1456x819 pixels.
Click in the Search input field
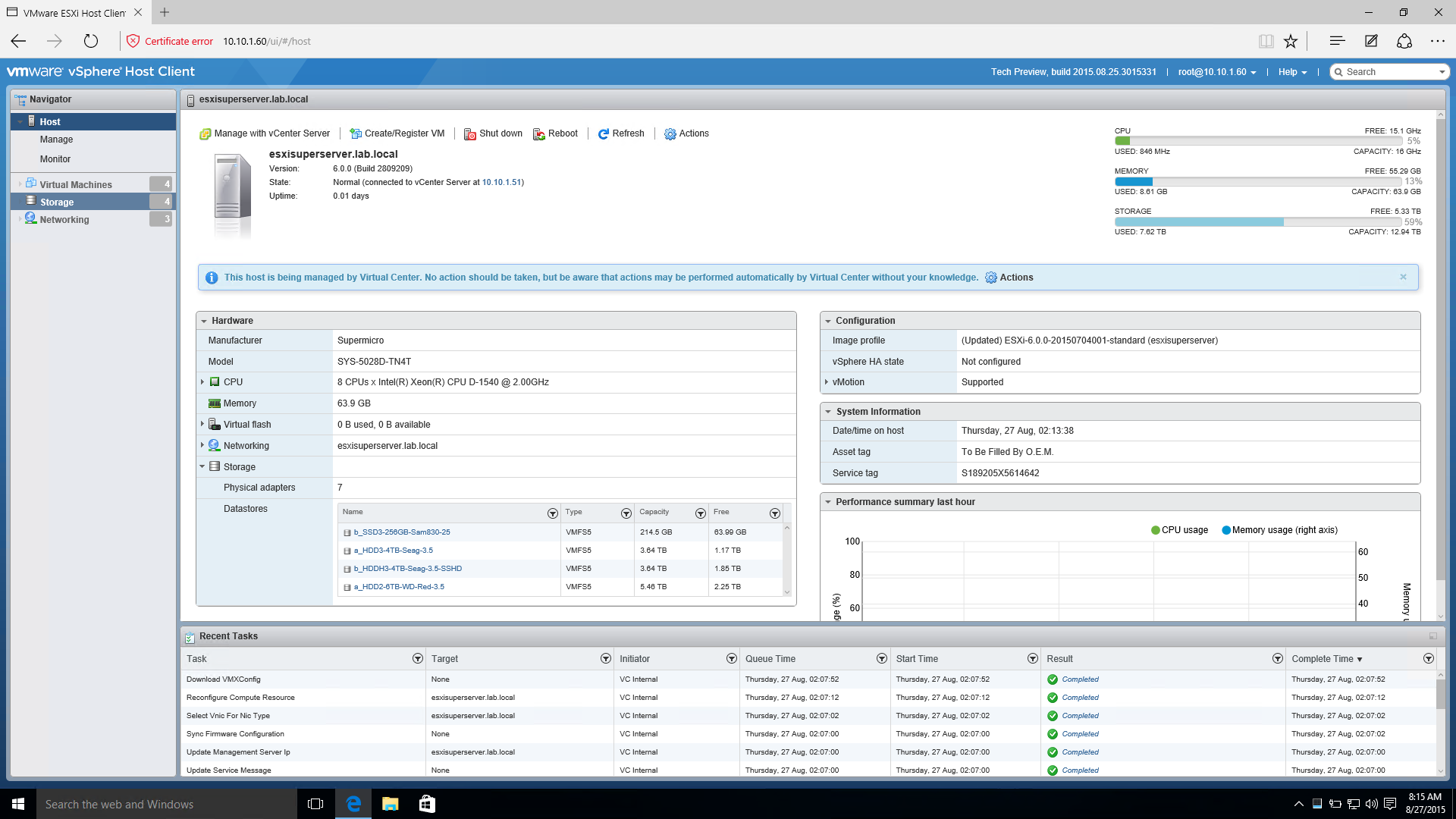coord(1389,72)
